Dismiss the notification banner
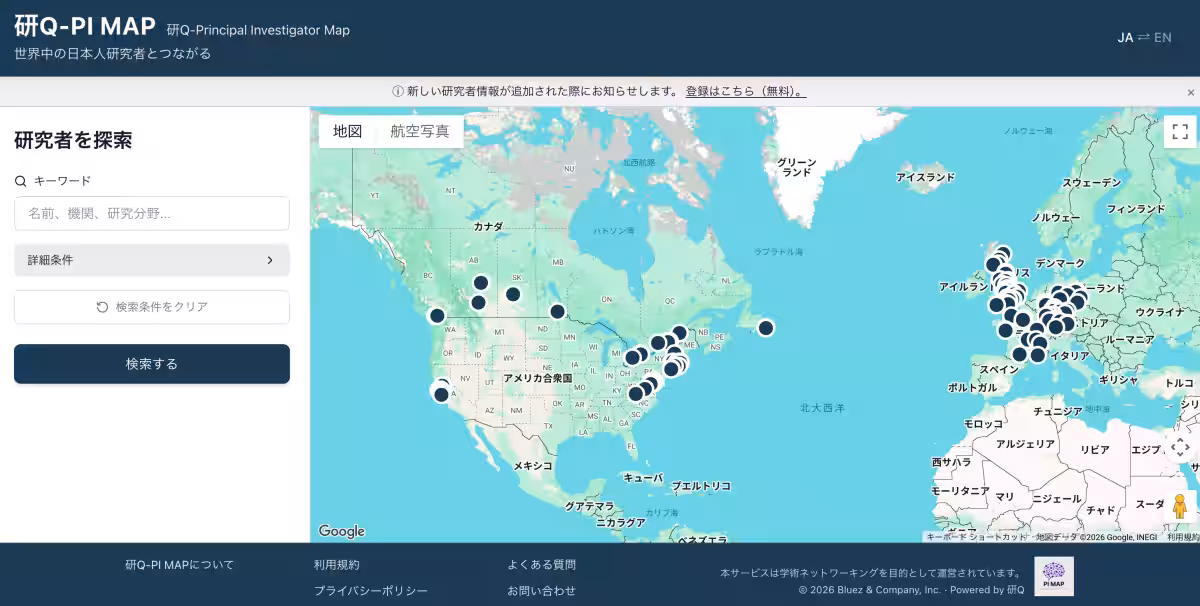Image resolution: width=1200 pixels, height=606 pixels. pos(1190,92)
